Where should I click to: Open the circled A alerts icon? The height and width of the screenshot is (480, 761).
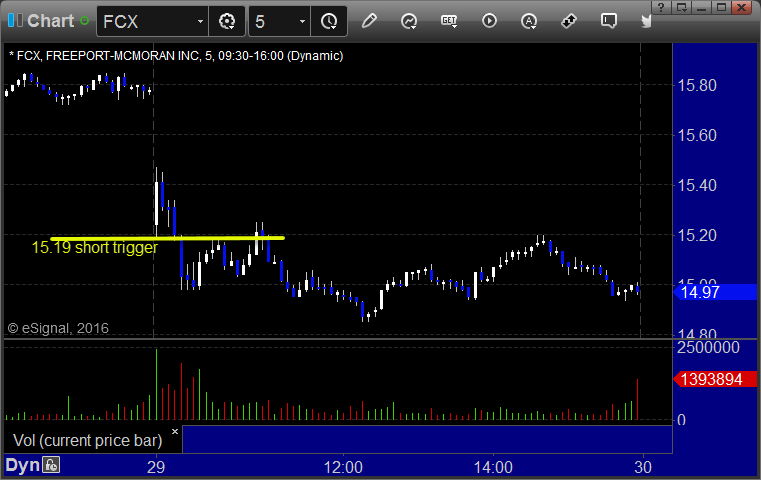pos(529,21)
